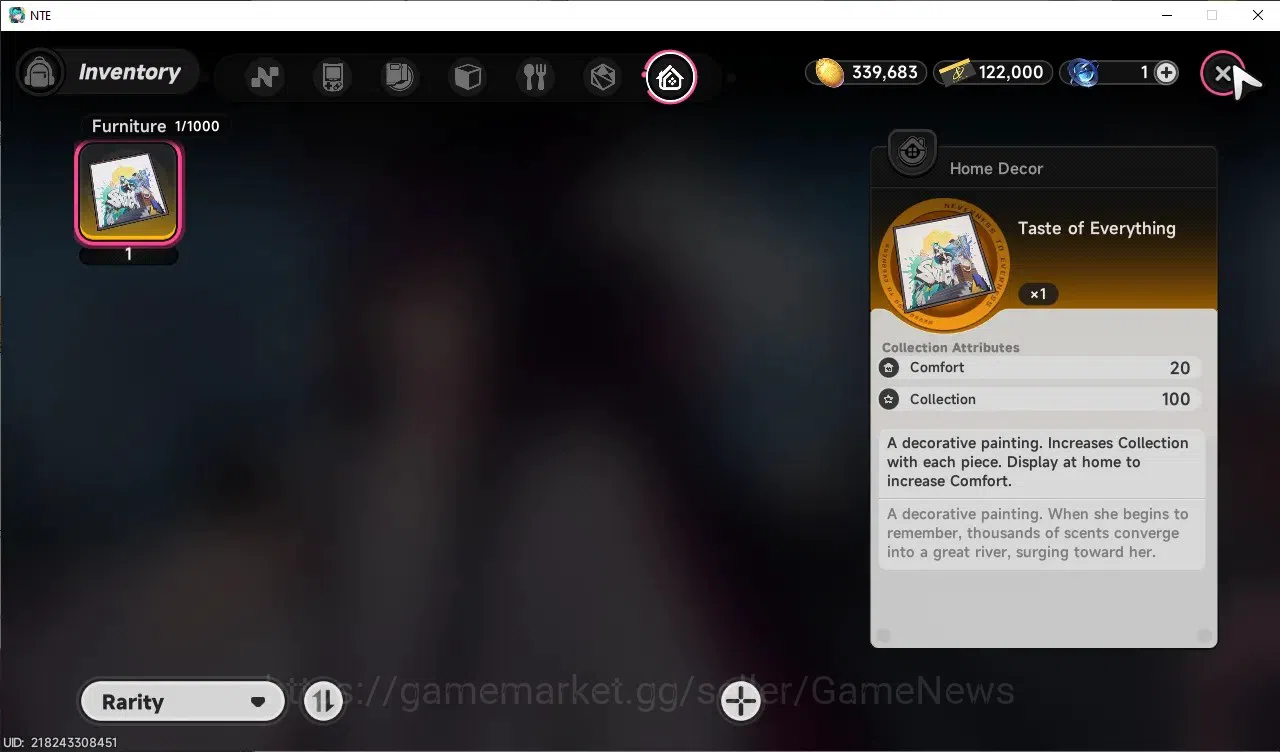The height and width of the screenshot is (752, 1280).
Task: Click the gold coin currency counter
Action: click(865, 72)
